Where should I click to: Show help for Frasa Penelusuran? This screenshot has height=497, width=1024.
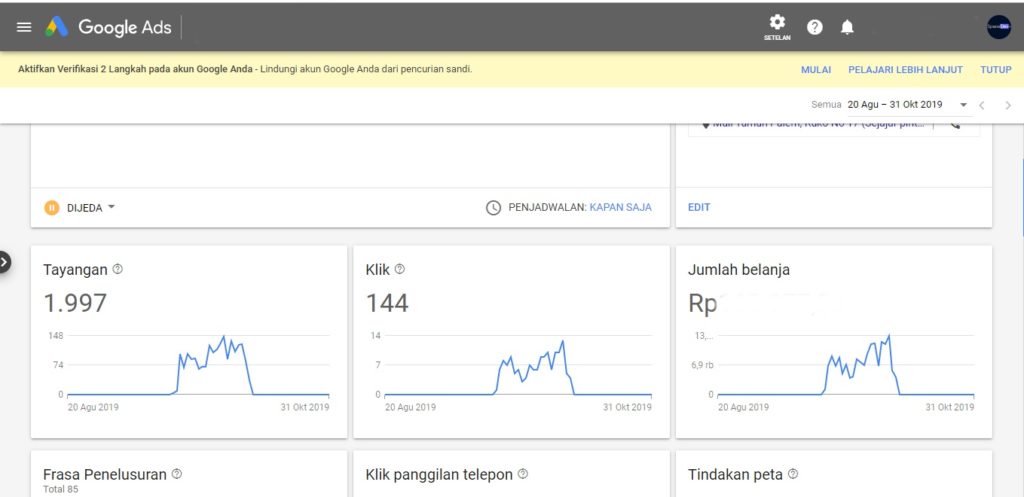point(176,474)
